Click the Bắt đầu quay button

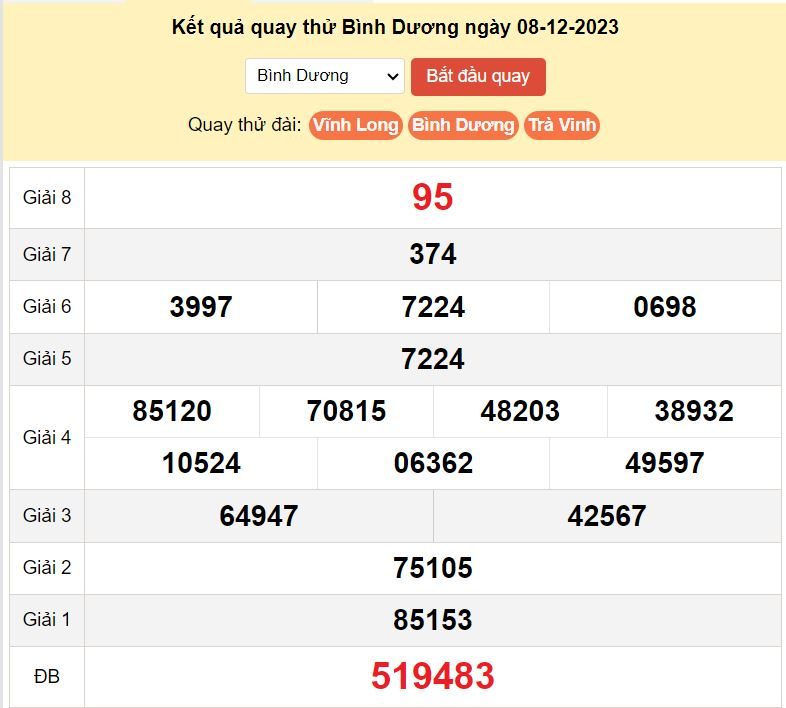[x=478, y=77]
